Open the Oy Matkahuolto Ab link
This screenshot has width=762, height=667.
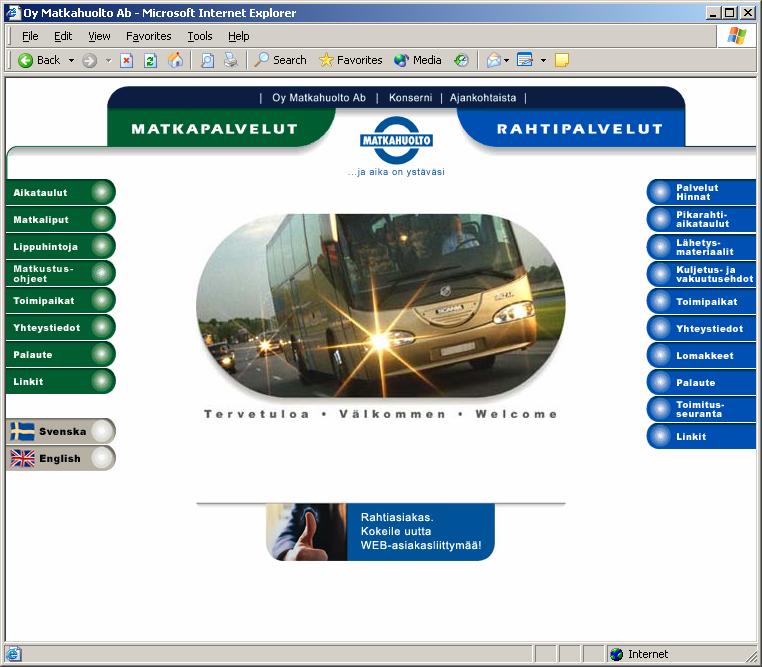tap(319, 98)
